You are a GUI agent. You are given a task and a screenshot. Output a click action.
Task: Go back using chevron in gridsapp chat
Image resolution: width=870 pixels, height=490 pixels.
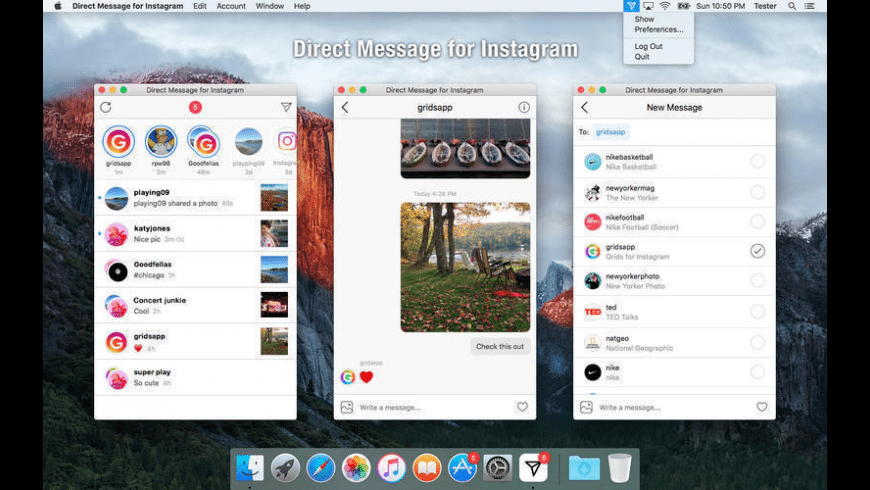(345, 107)
